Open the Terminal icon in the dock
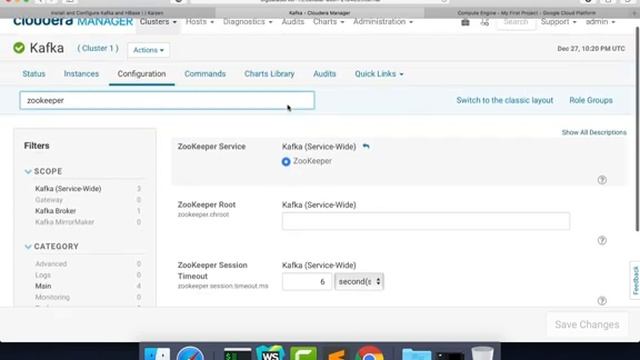 click(x=238, y=354)
